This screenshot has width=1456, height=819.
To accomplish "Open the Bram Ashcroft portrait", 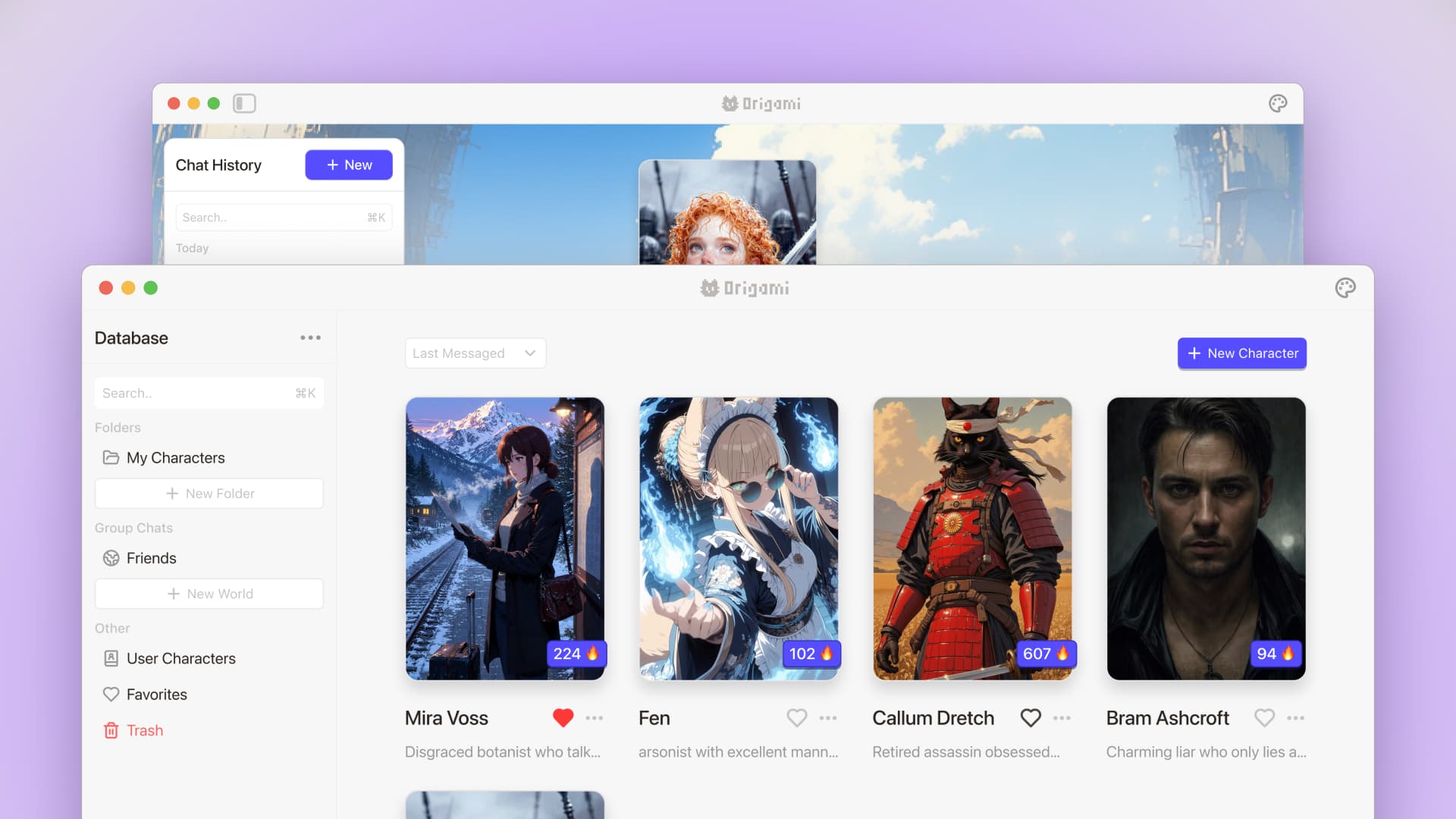I will [x=1207, y=538].
